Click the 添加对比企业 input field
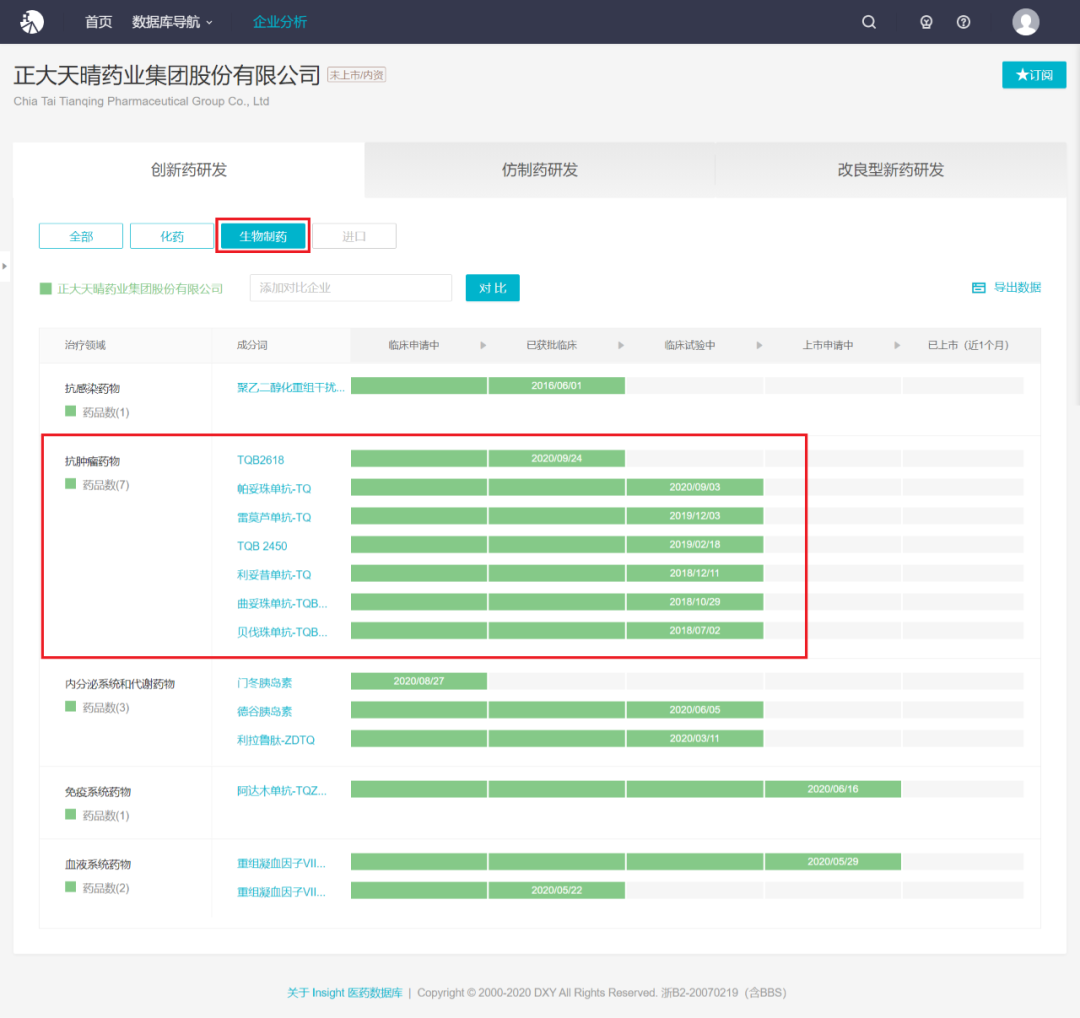This screenshot has width=1080, height=1018. click(x=351, y=288)
